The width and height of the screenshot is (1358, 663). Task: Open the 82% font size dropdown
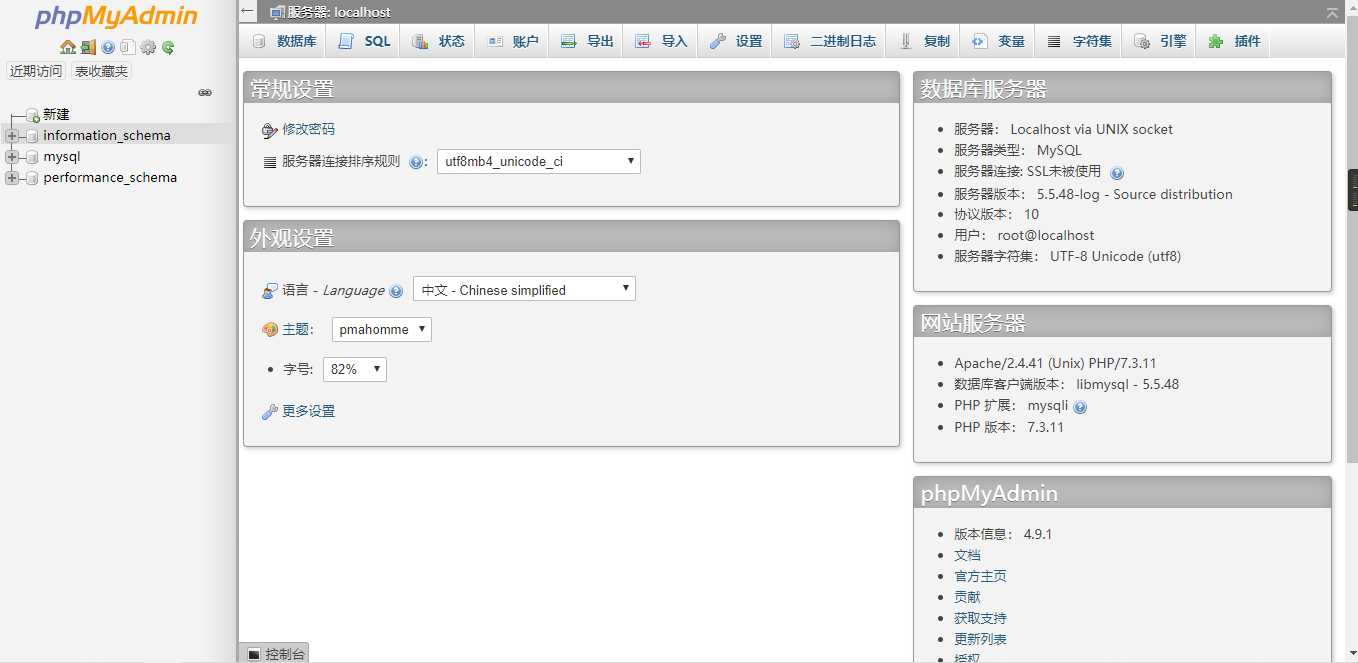tap(355, 369)
